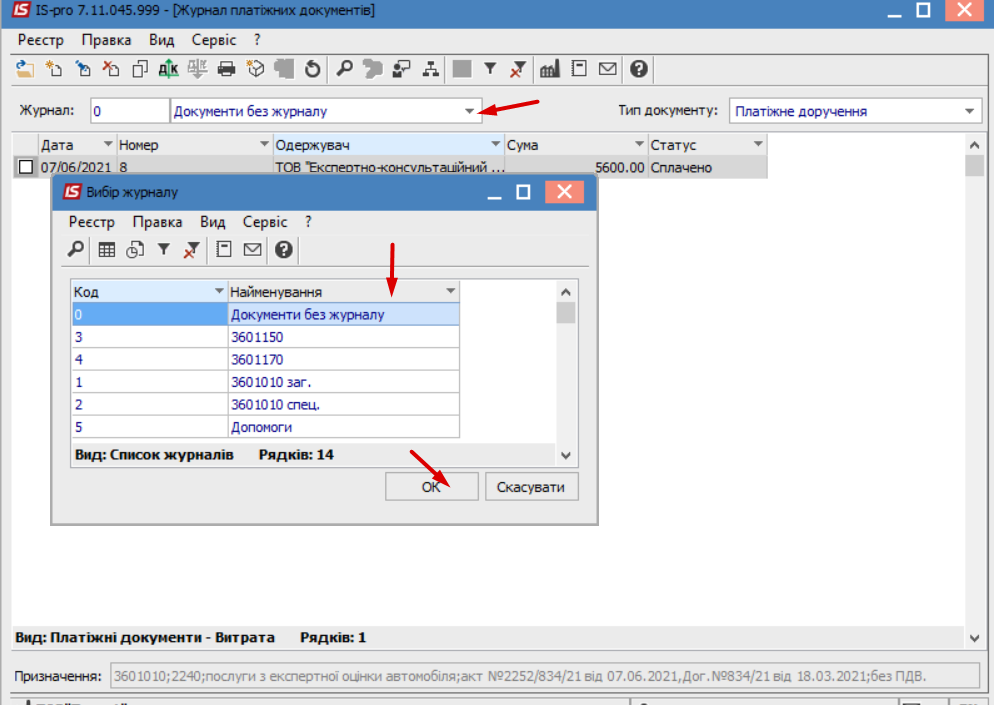The width and height of the screenshot is (994, 705).
Task: Click the clear filter icon in dialog toolbar
Action: point(191,250)
